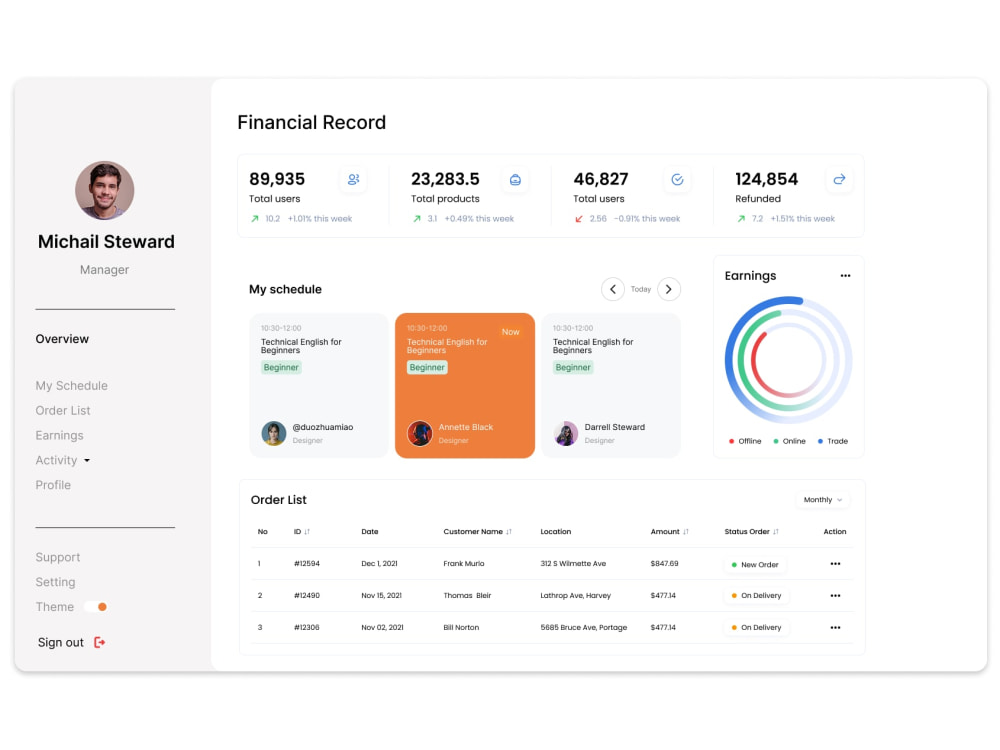Open Order List from sidebar
Image resolution: width=1000 pixels, height=750 pixels.
click(x=62, y=411)
